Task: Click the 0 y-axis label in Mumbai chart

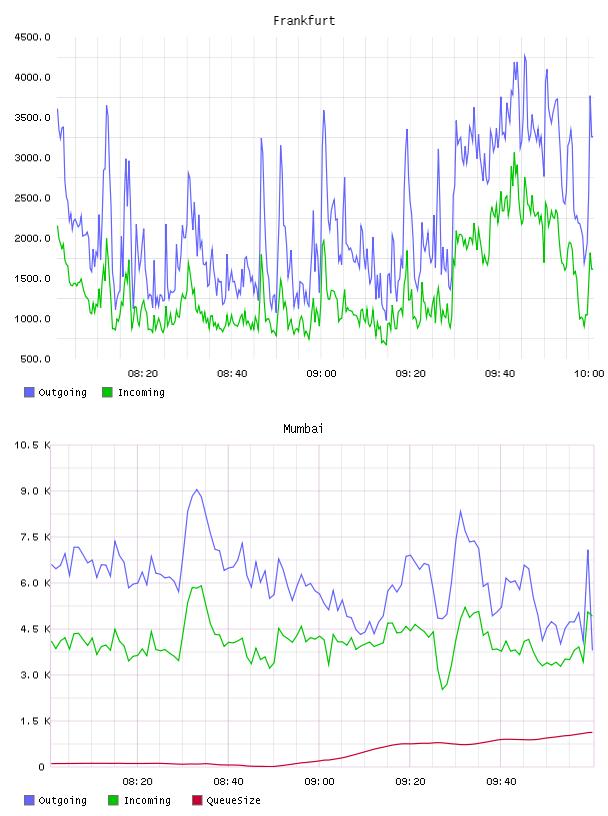Action: click(42, 767)
